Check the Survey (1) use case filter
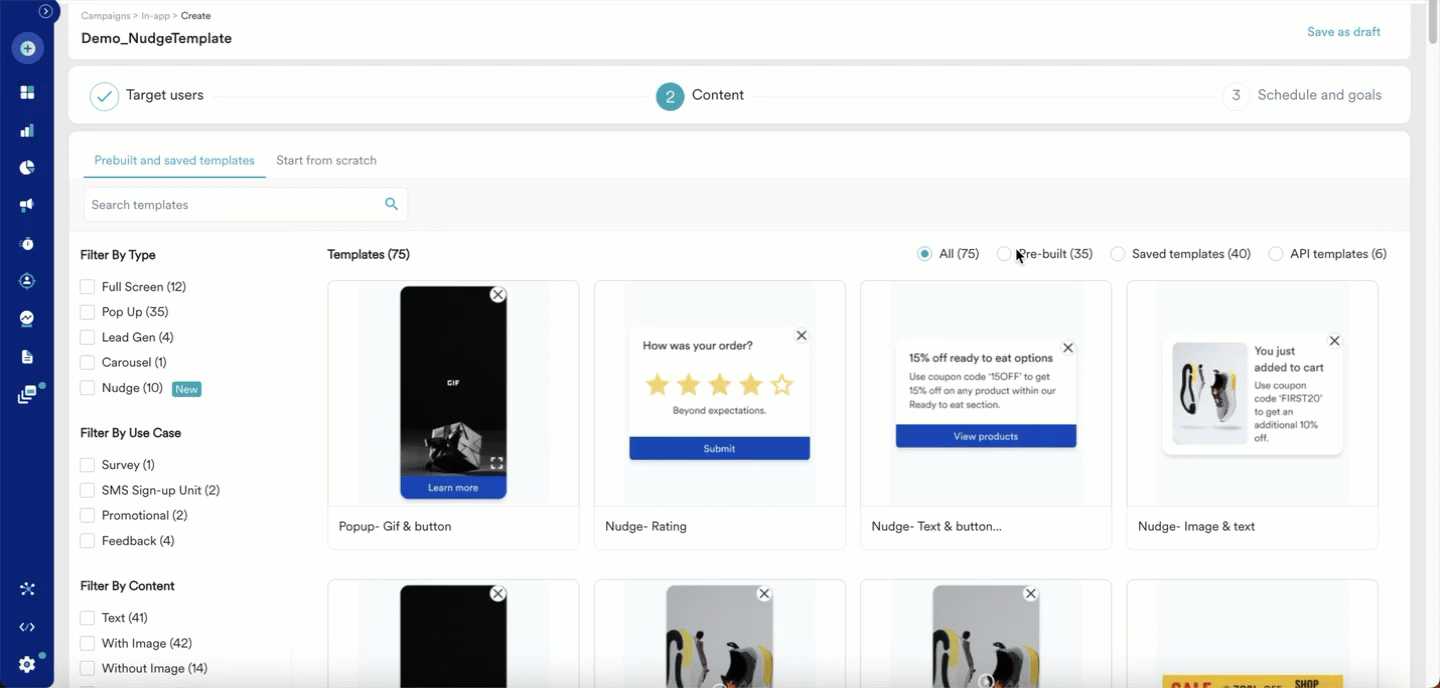This screenshot has height=688, width=1440. pyautogui.click(x=87, y=464)
